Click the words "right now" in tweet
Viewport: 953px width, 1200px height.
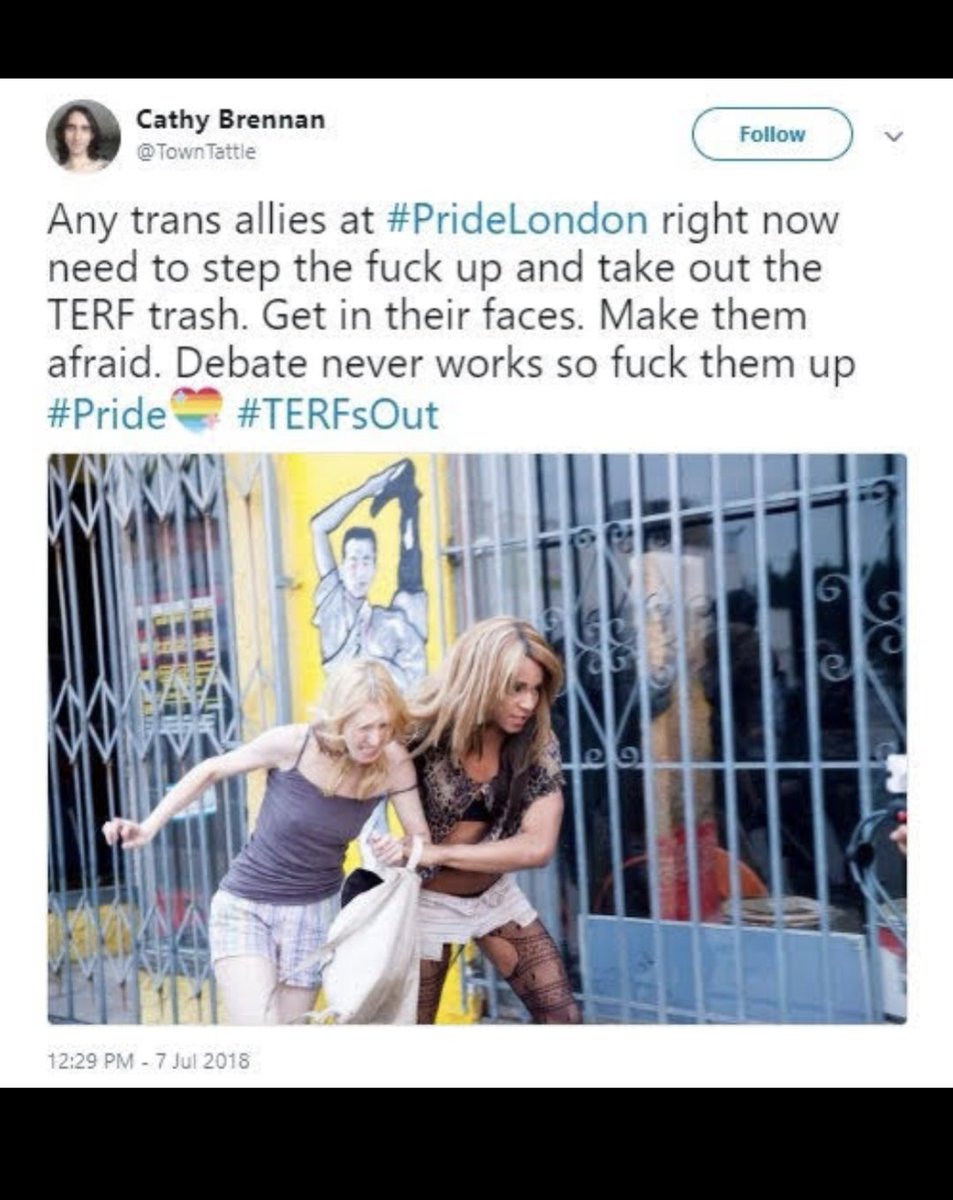click(748, 220)
